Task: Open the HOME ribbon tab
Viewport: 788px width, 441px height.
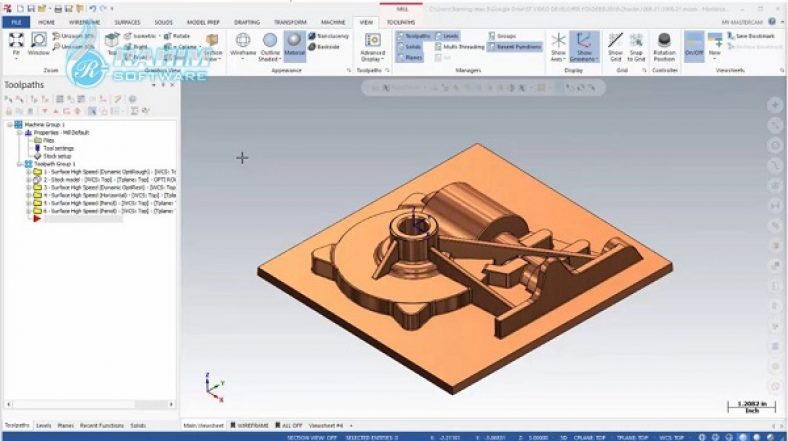Action: pos(46,22)
